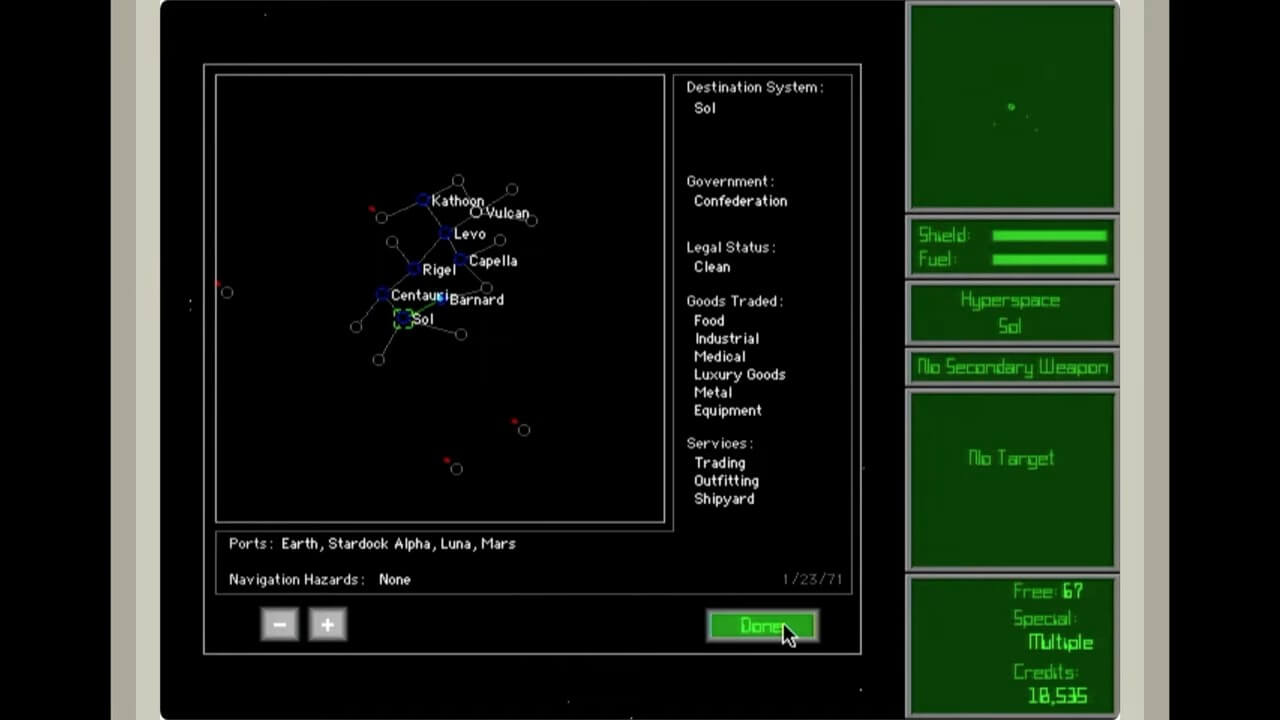Viewport: 1280px width, 720px height.
Task: Zoom in the map with plus button
Action: pos(327,625)
